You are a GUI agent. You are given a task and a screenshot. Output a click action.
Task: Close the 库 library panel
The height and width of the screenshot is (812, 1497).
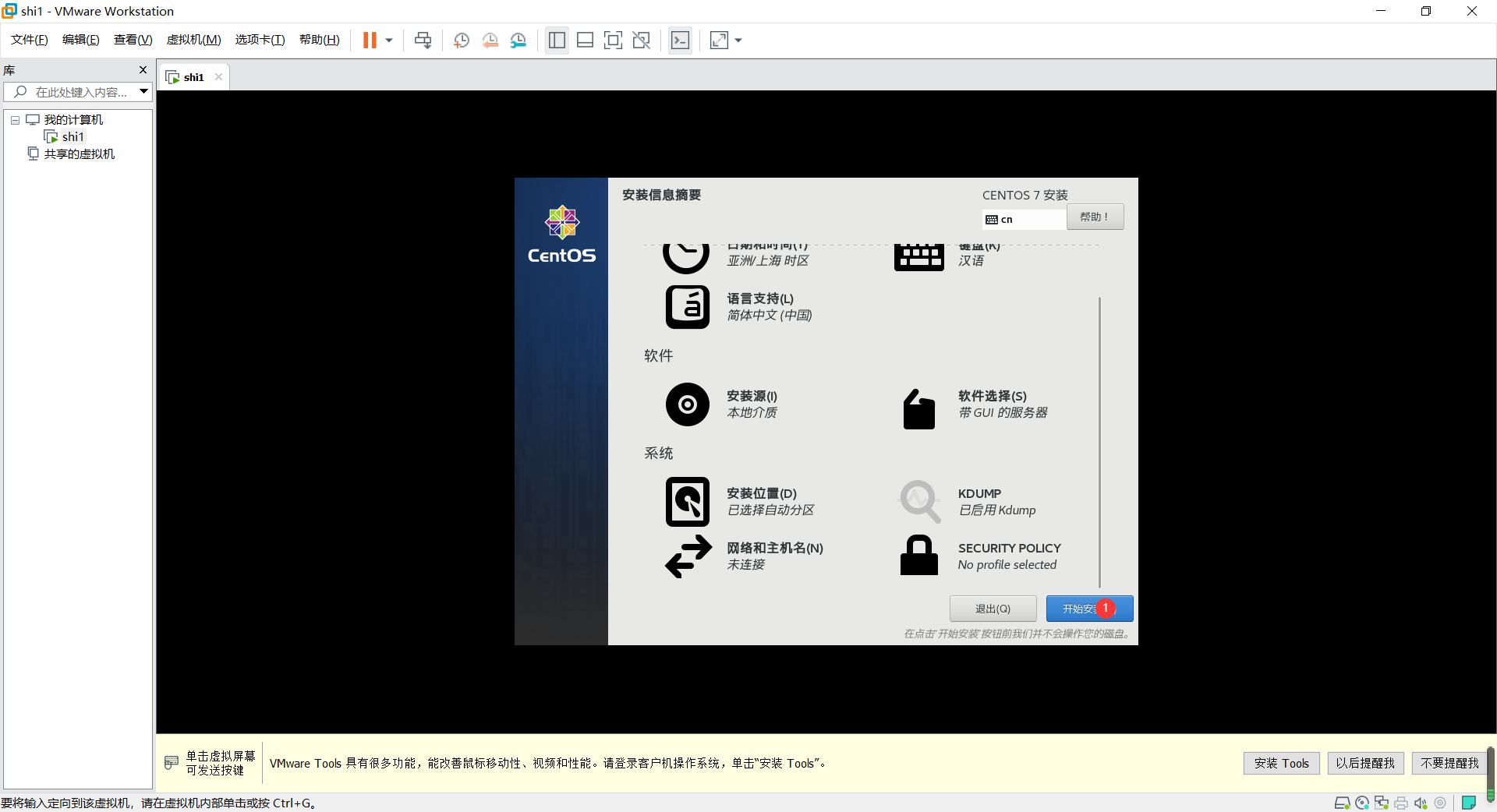click(143, 70)
